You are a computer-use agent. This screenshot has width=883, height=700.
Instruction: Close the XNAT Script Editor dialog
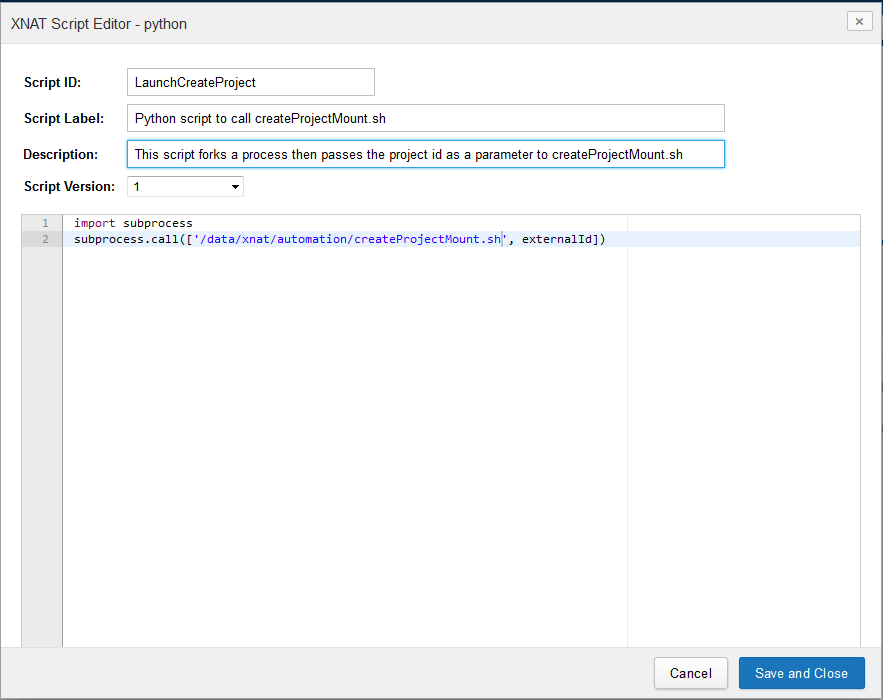coord(859,22)
